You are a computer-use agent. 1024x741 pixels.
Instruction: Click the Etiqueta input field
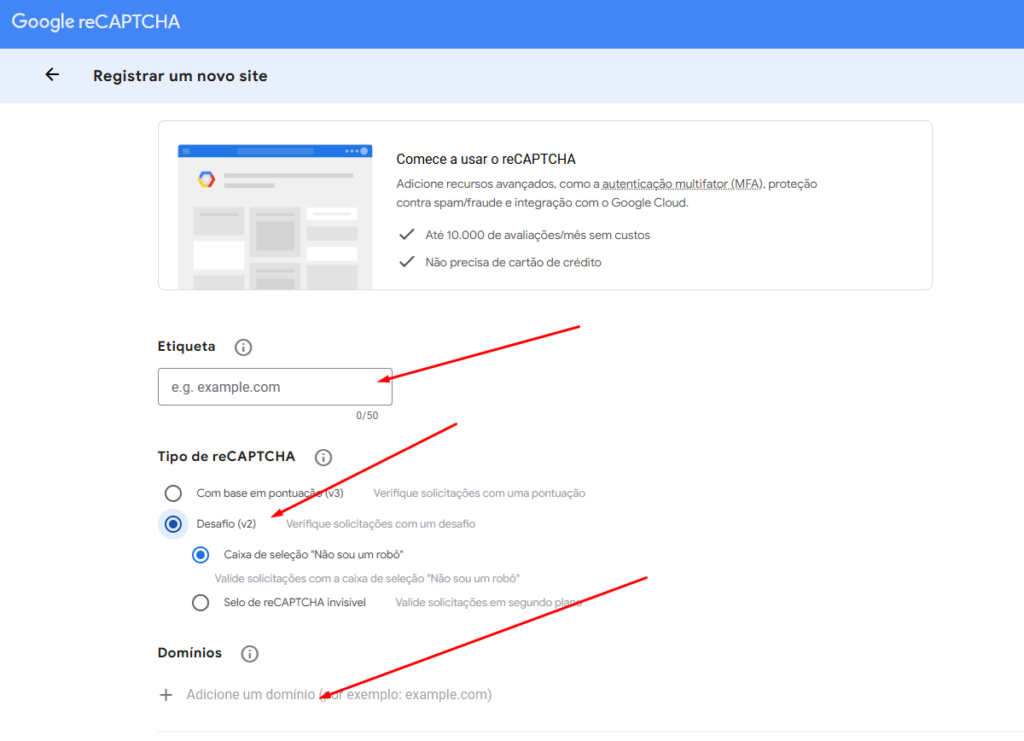pyautogui.click(x=274, y=387)
